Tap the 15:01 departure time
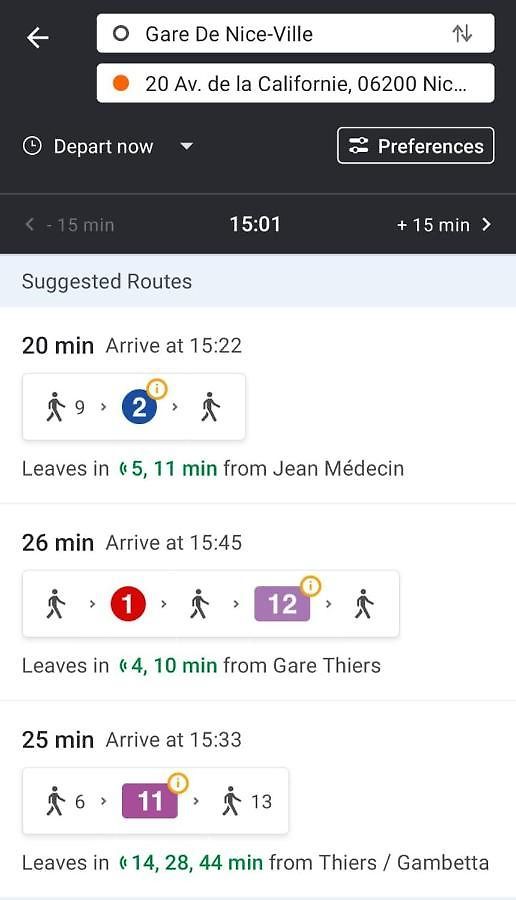The height and width of the screenshot is (900, 516). pos(255,224)
